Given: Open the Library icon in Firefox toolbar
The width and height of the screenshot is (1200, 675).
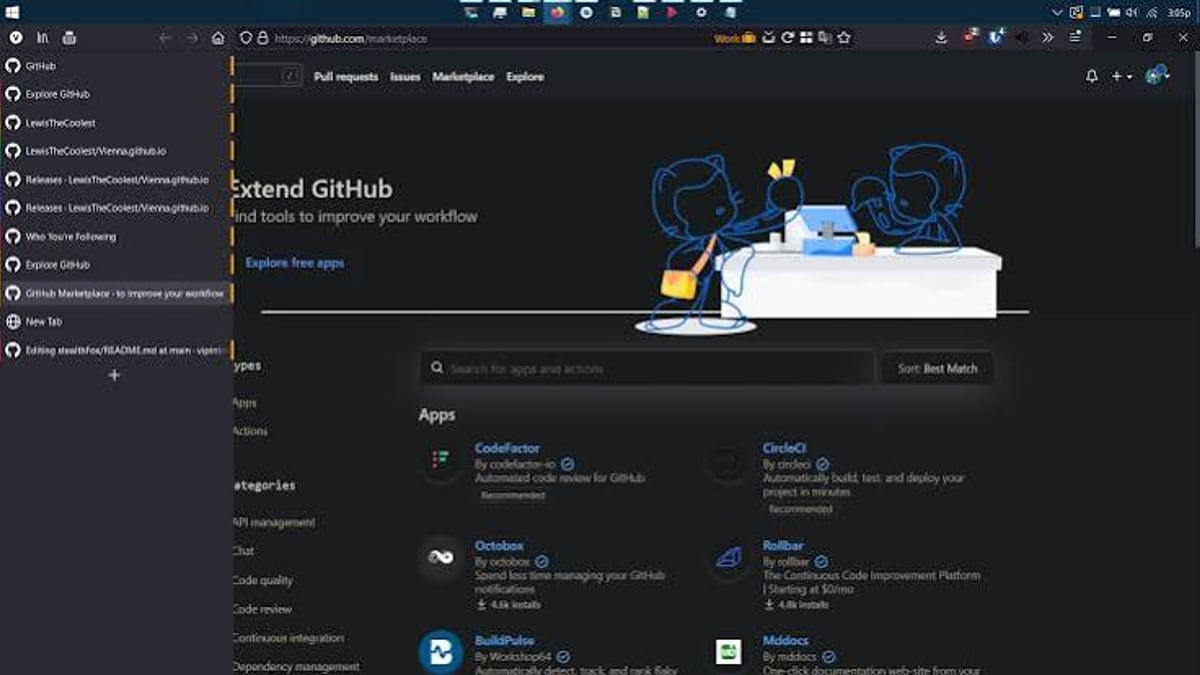Looking at the screenshot, I should (43, 38).
